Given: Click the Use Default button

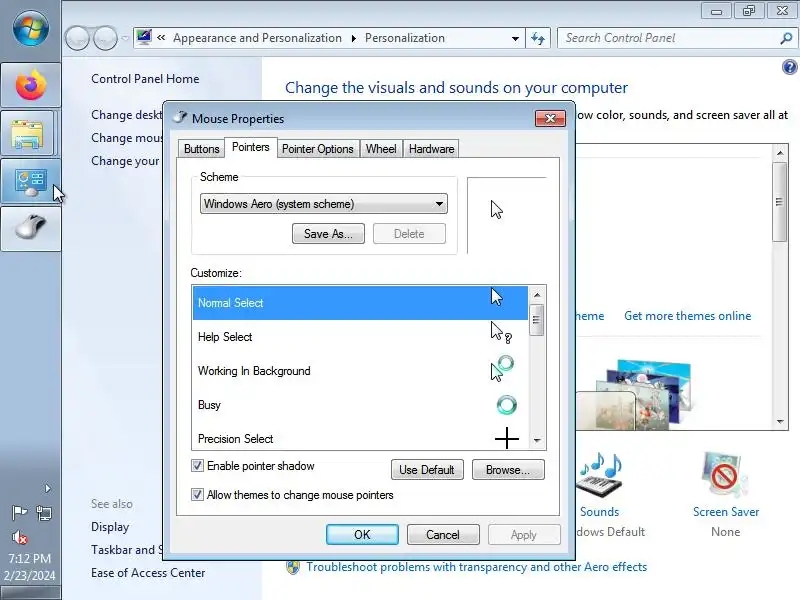Looking at the screenshot, I should (x=427, y=469).
